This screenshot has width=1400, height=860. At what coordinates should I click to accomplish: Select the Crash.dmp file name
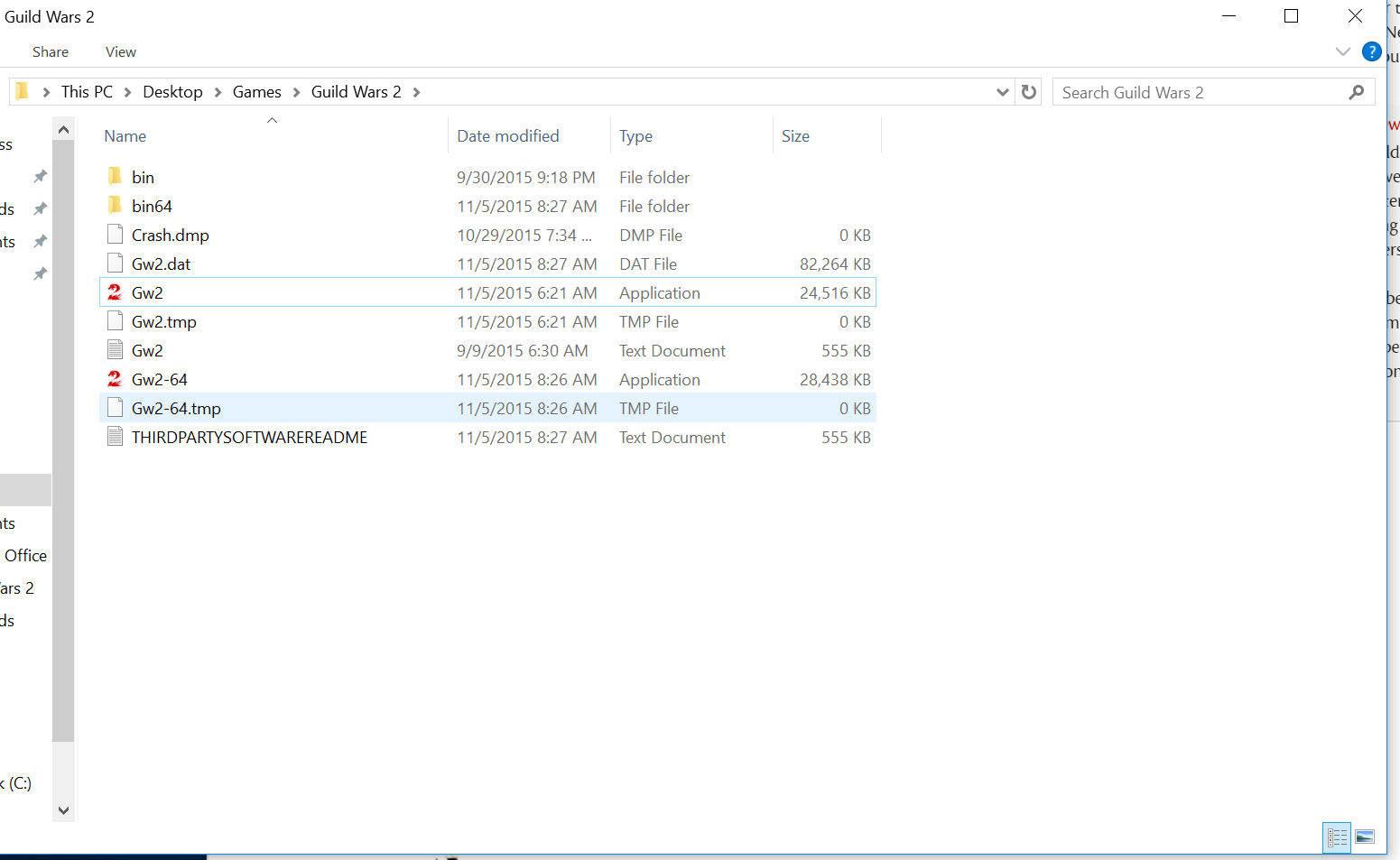(x=171, y=236)
